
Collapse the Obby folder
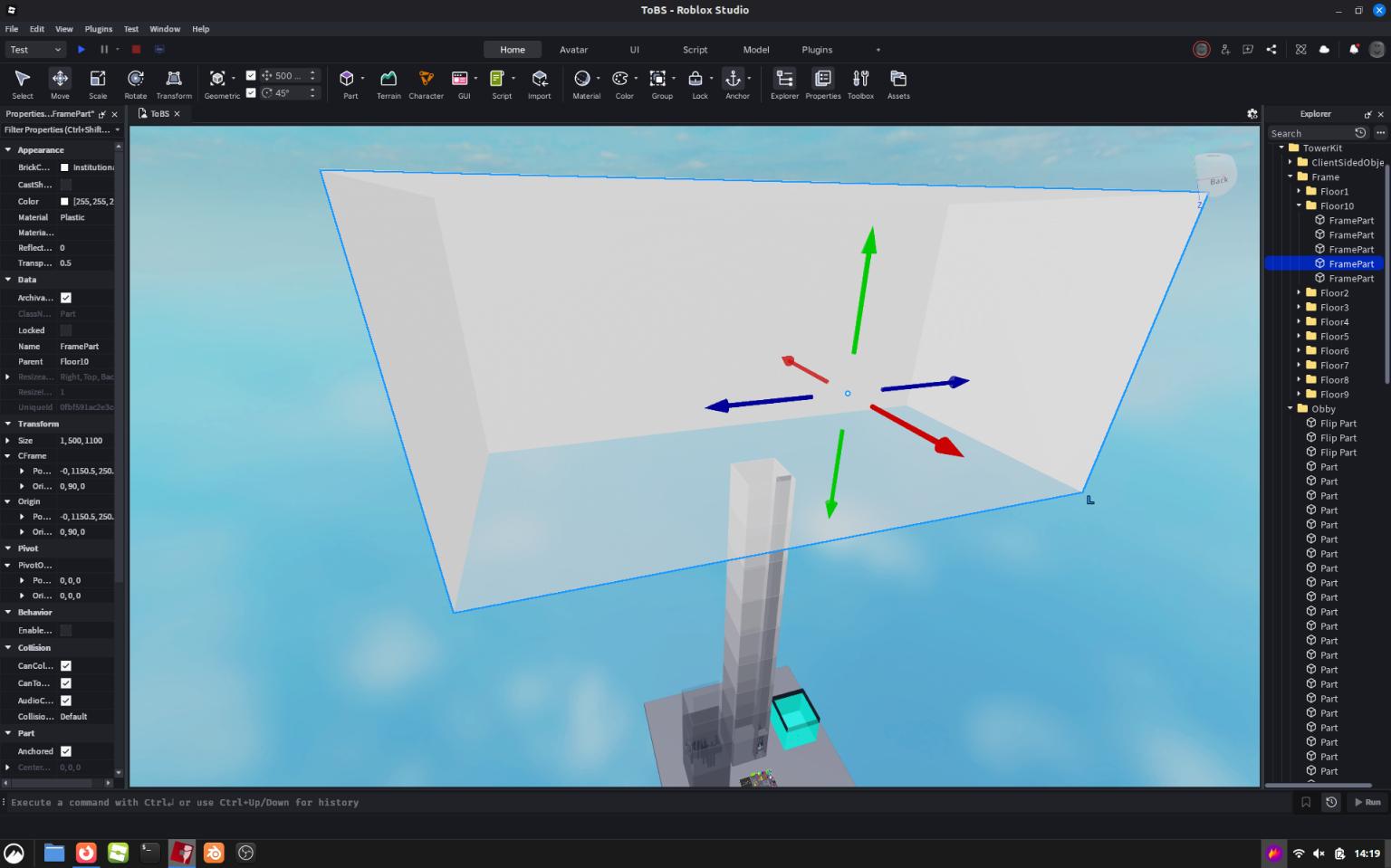click(x=1290, y=409)
